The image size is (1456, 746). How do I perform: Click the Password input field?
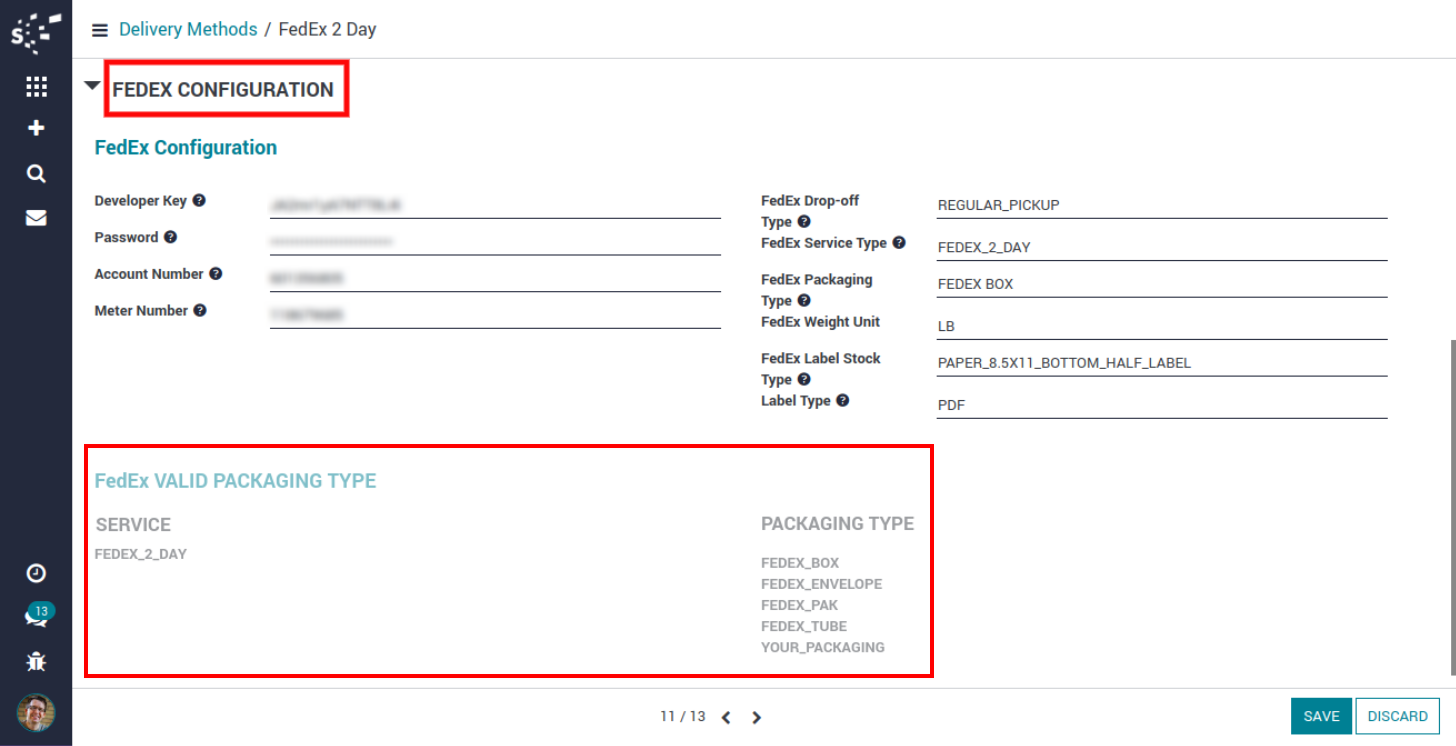(495, 242)
